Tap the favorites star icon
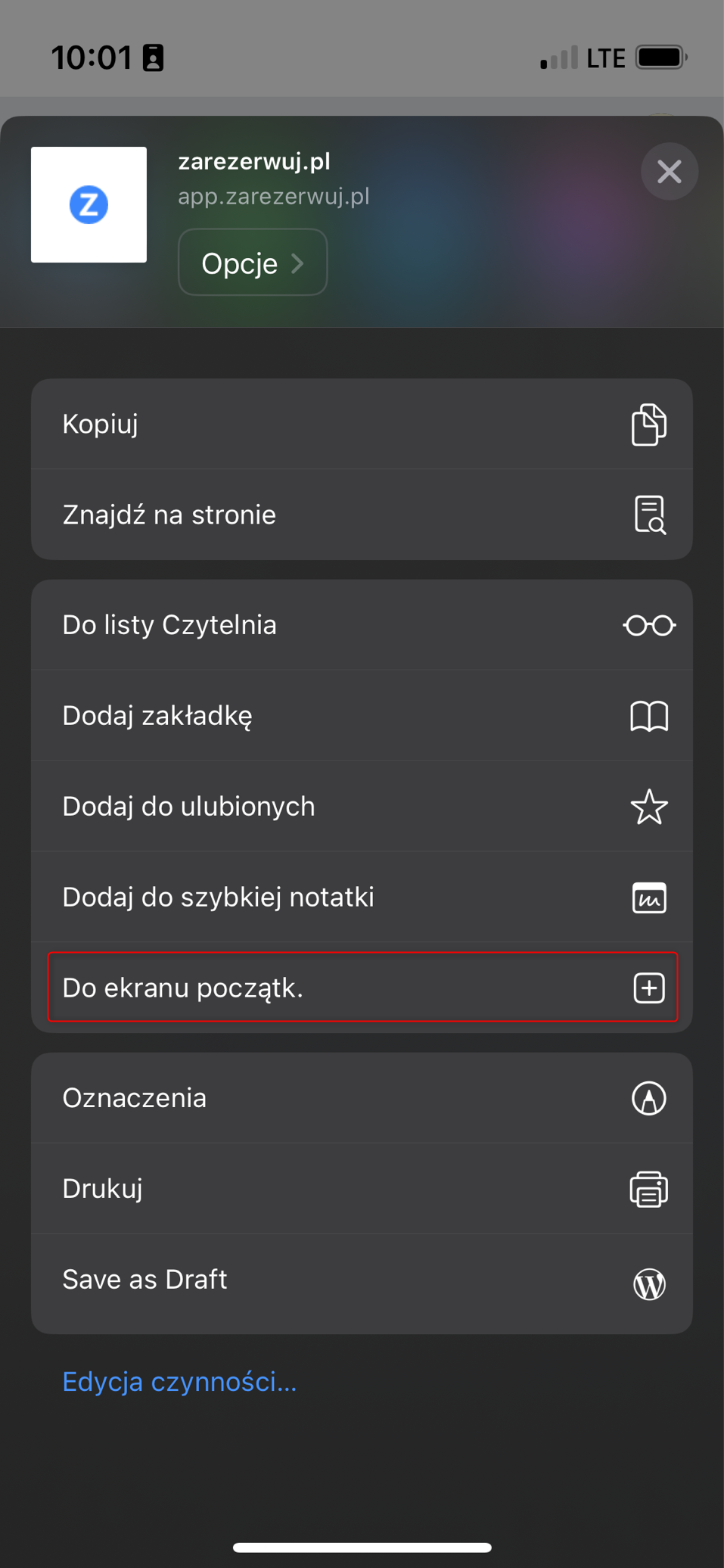Screen dimensions: 724x1568 (649, 807)
